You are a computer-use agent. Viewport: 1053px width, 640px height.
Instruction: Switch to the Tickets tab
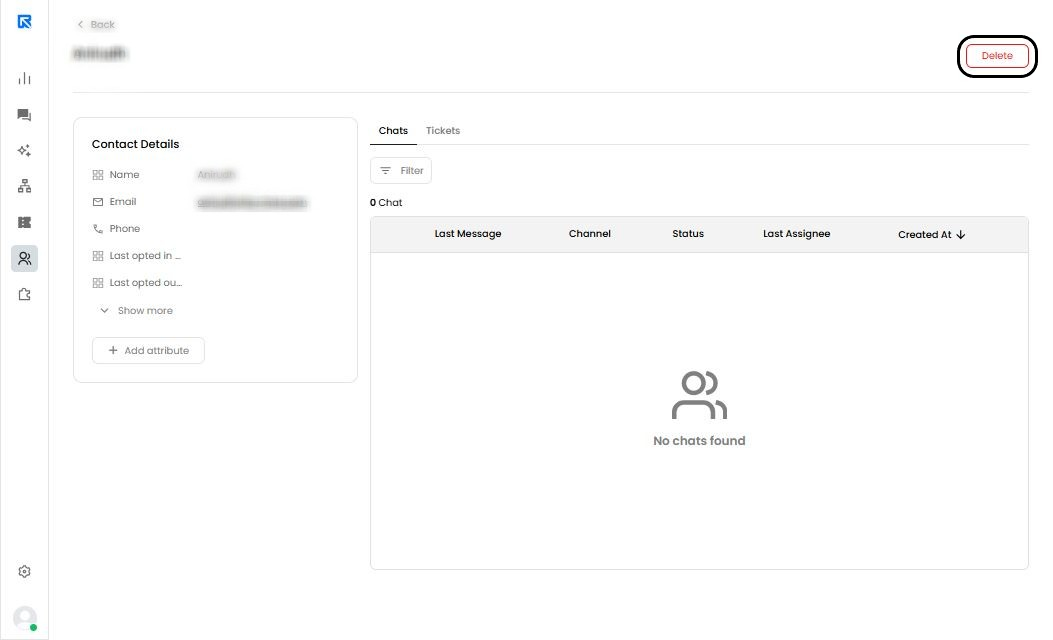pyautogui.click(x=443, y=130)
